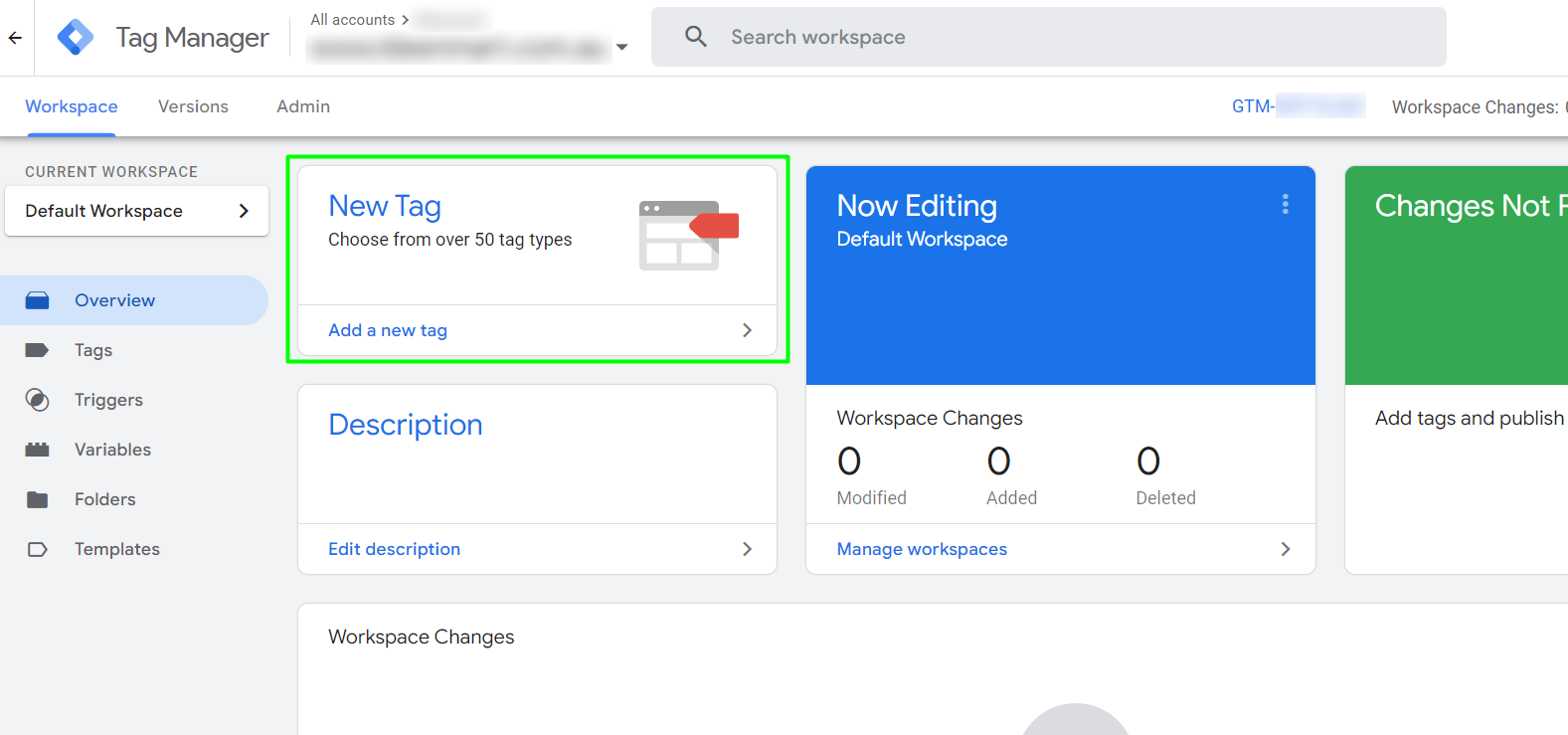Switch to the Admin tab

(x=303, y=106)
